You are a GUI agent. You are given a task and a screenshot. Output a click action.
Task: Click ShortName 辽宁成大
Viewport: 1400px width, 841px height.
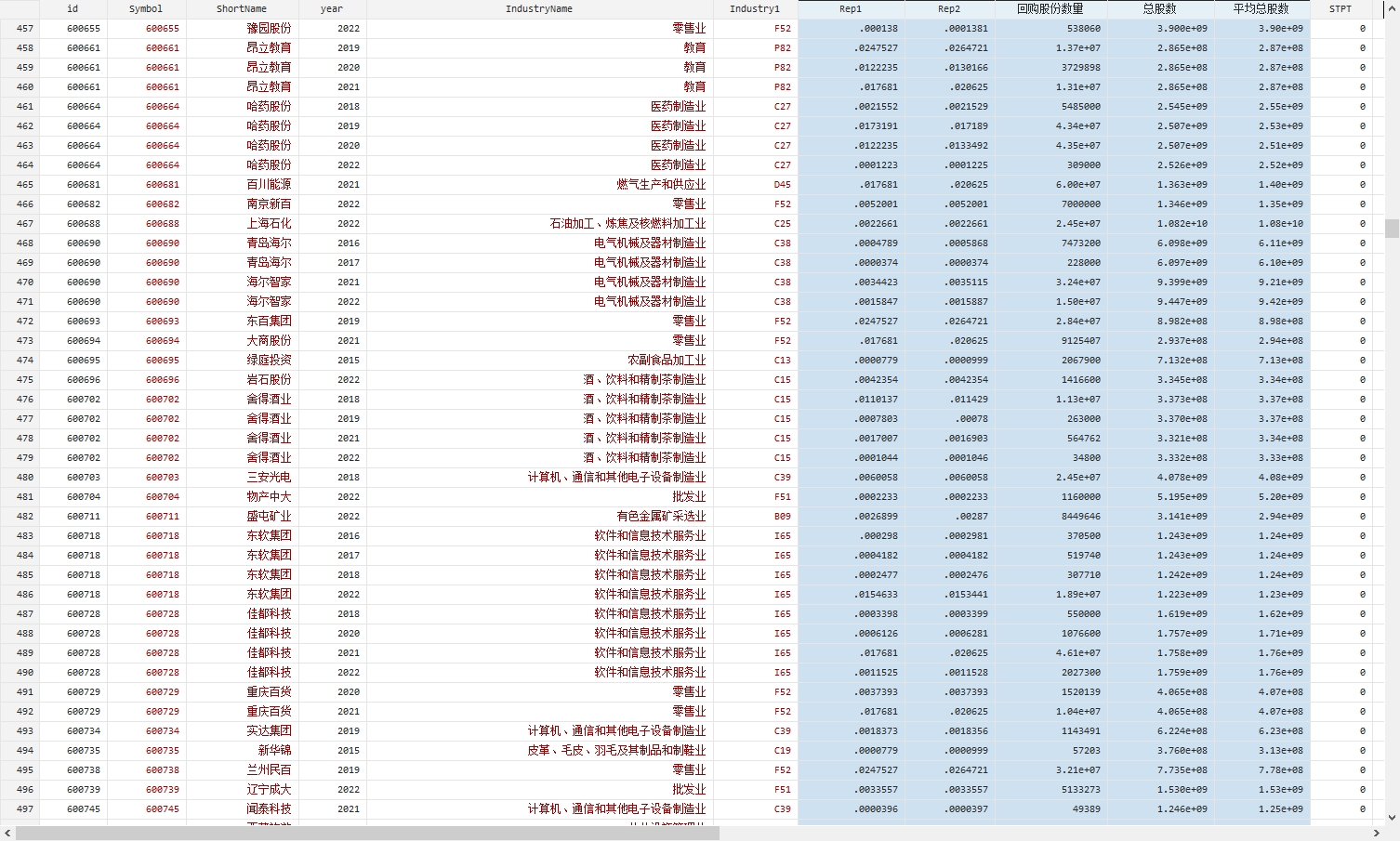coord(269,789)
